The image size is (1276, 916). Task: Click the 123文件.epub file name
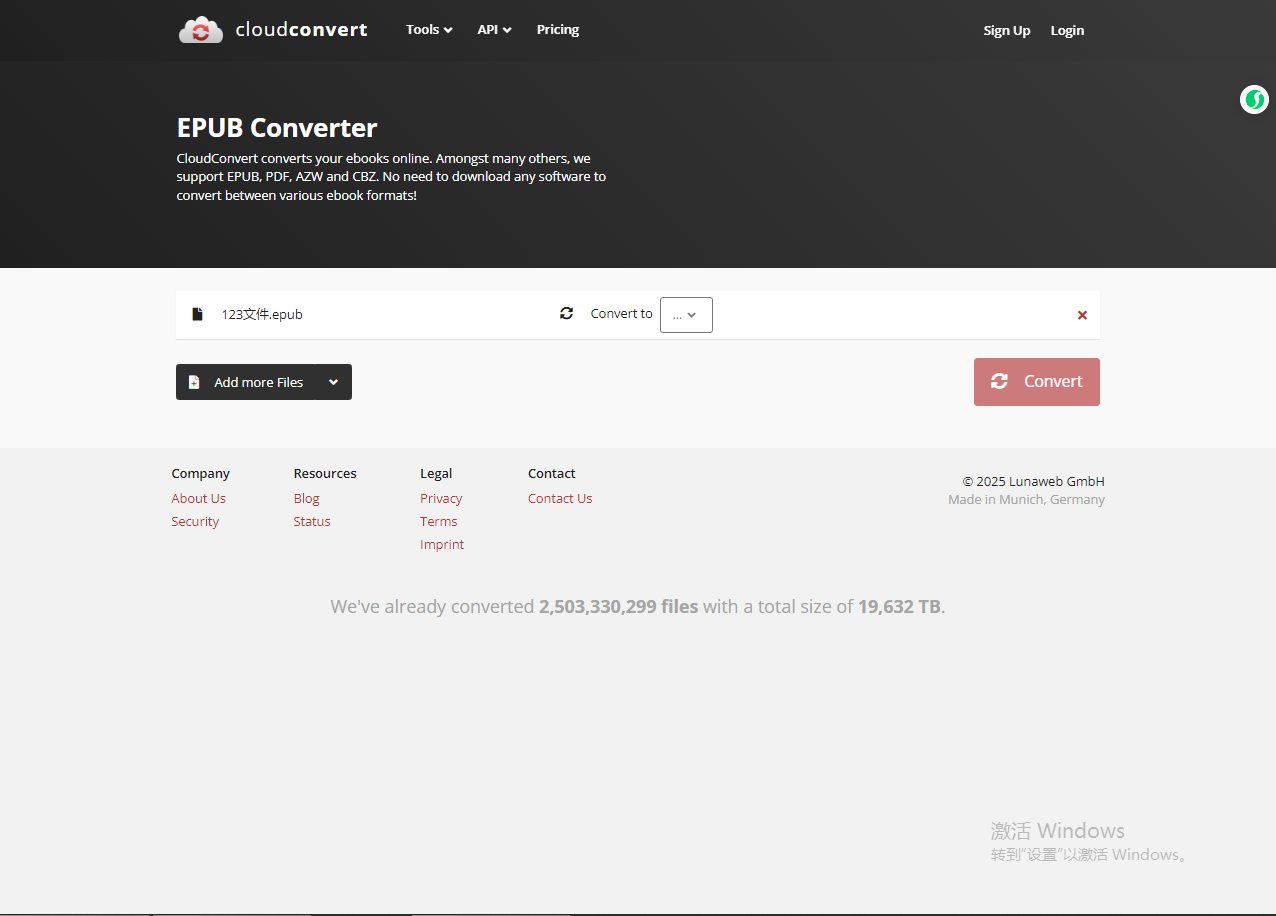click(262, 314)
